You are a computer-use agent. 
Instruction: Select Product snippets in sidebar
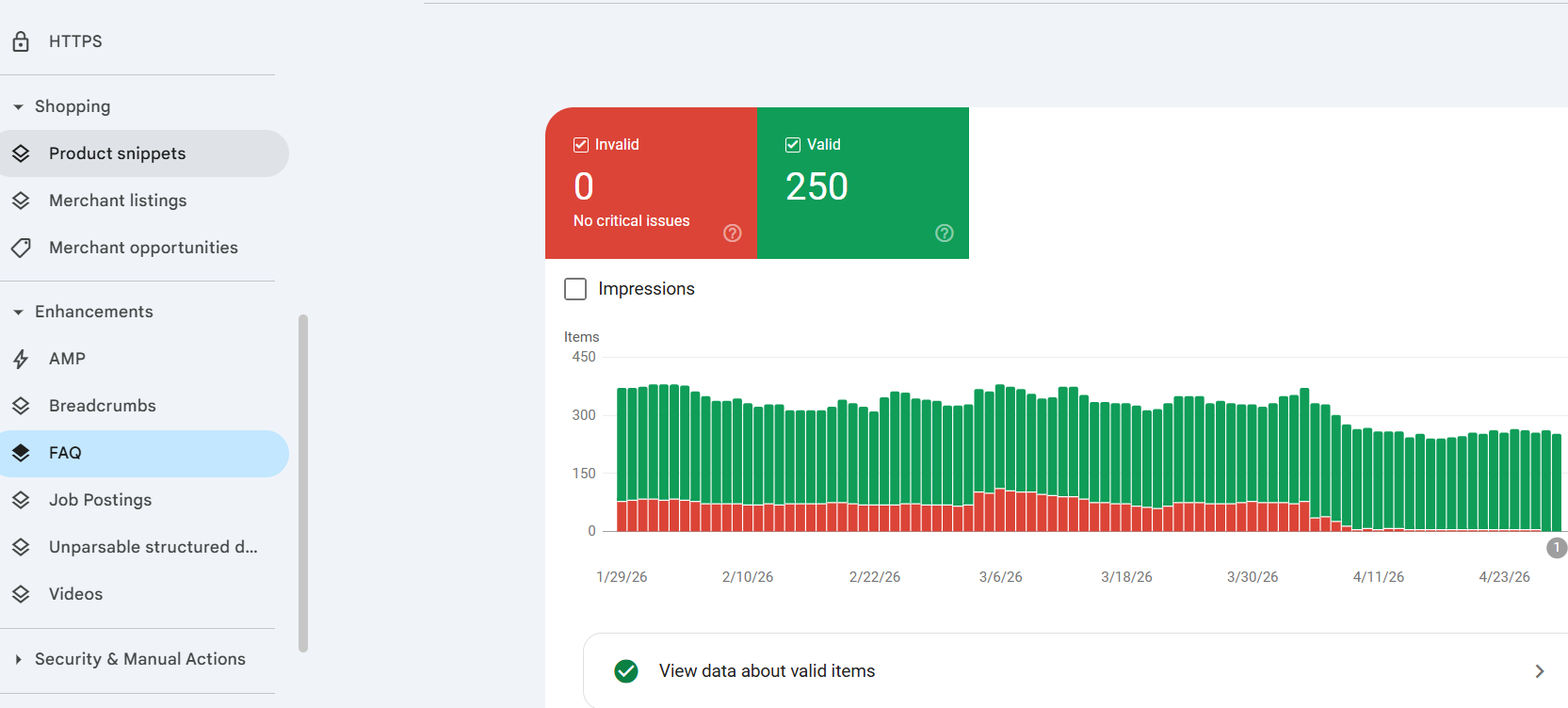pyautogui.click(x=144, y=153)
